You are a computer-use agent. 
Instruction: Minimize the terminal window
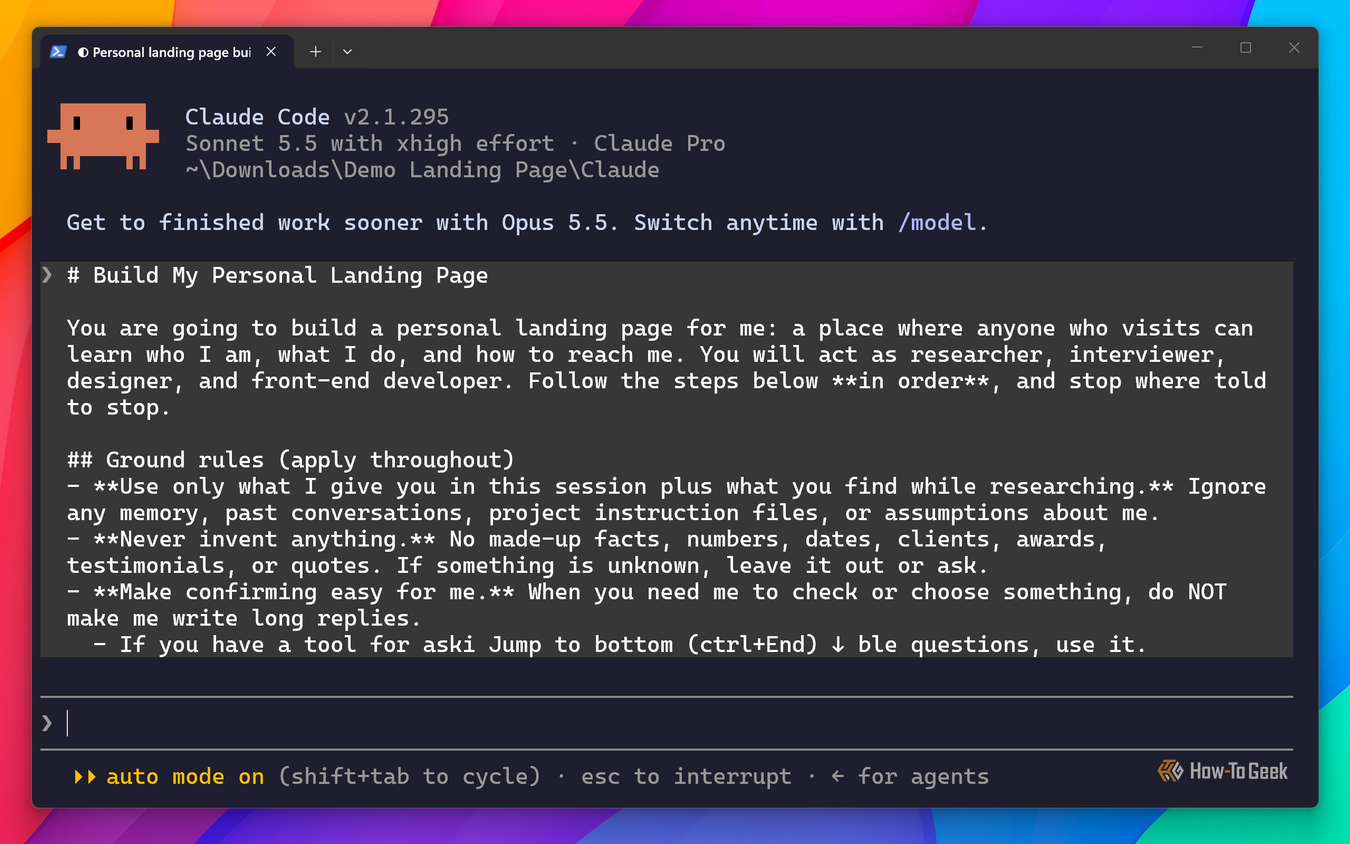click(1198, 48)
